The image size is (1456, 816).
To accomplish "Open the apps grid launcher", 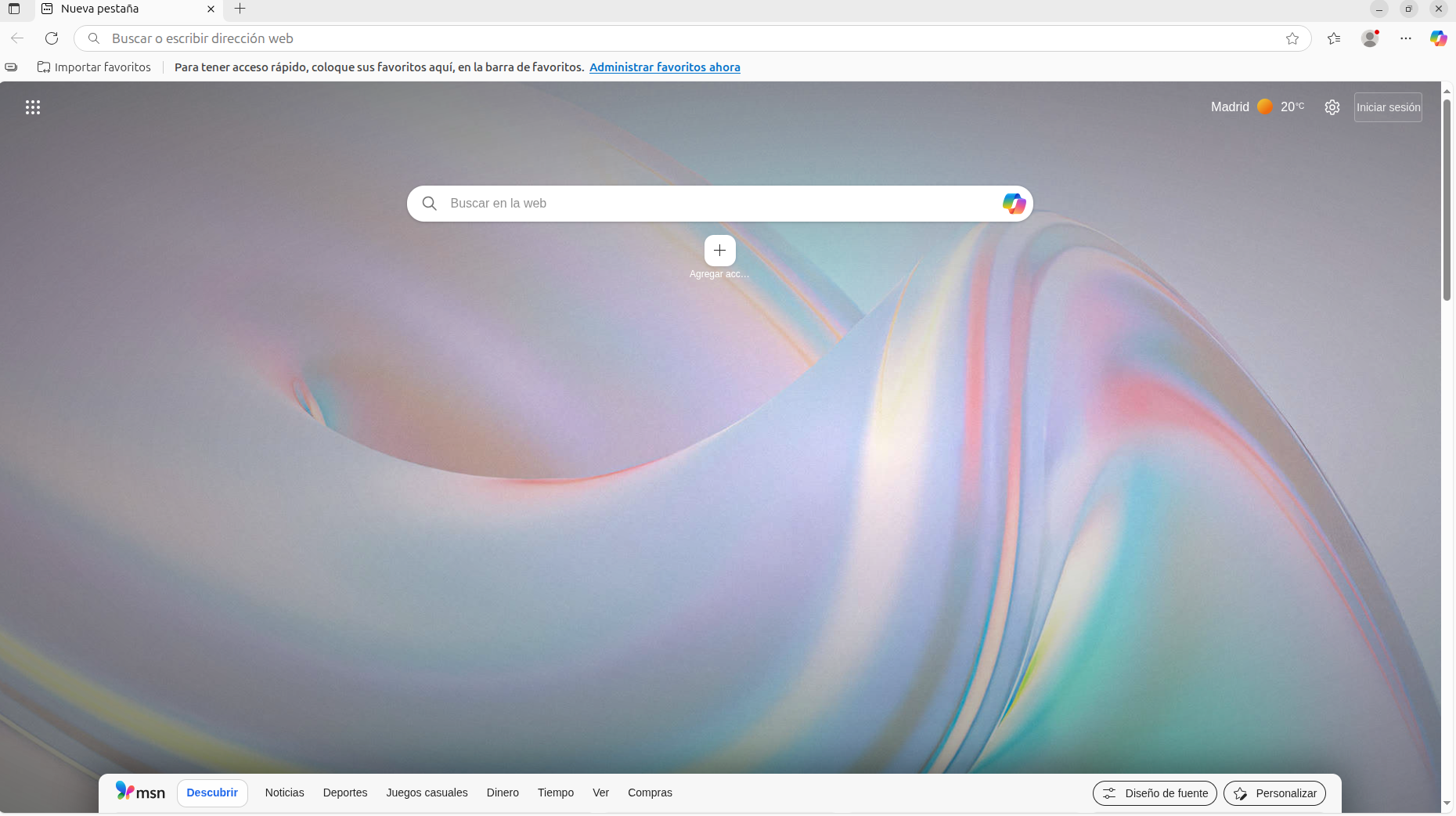I will tap(32, 107).
